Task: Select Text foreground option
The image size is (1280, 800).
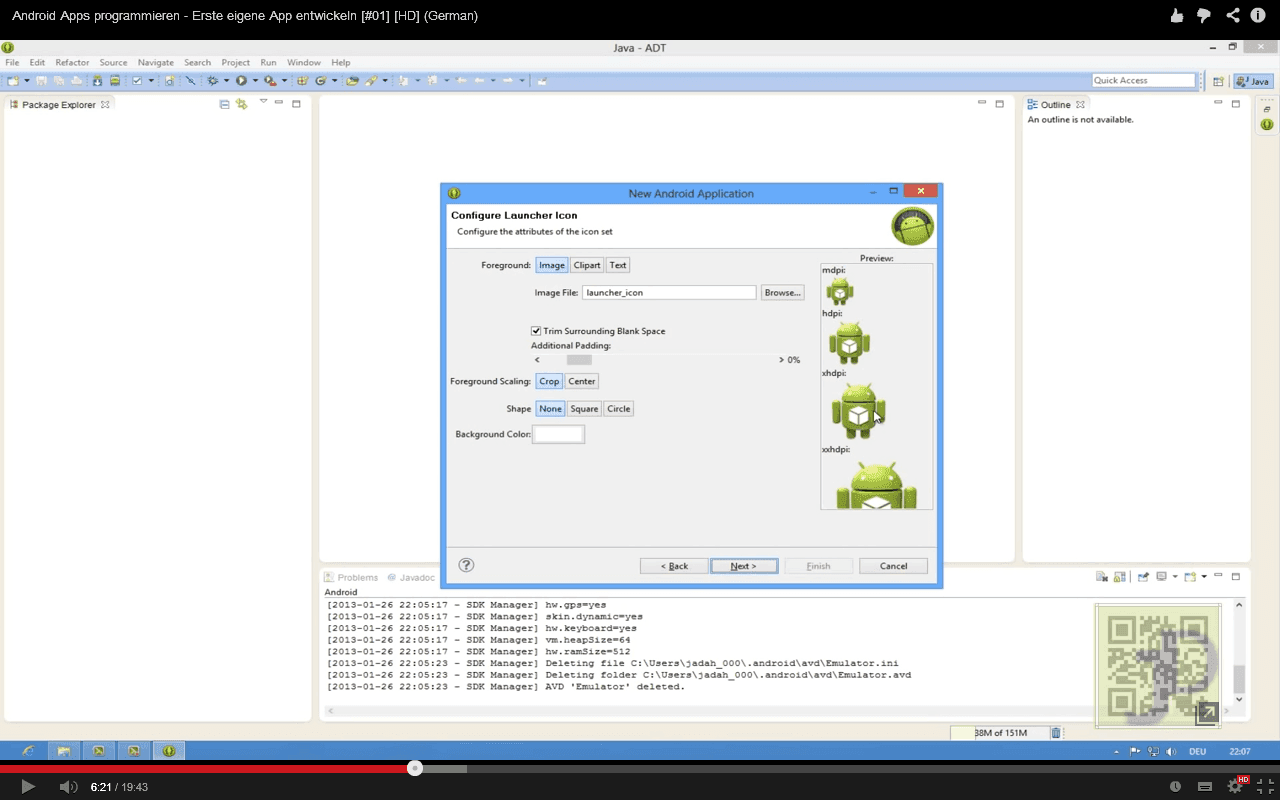Action: [x=618, y=265]
